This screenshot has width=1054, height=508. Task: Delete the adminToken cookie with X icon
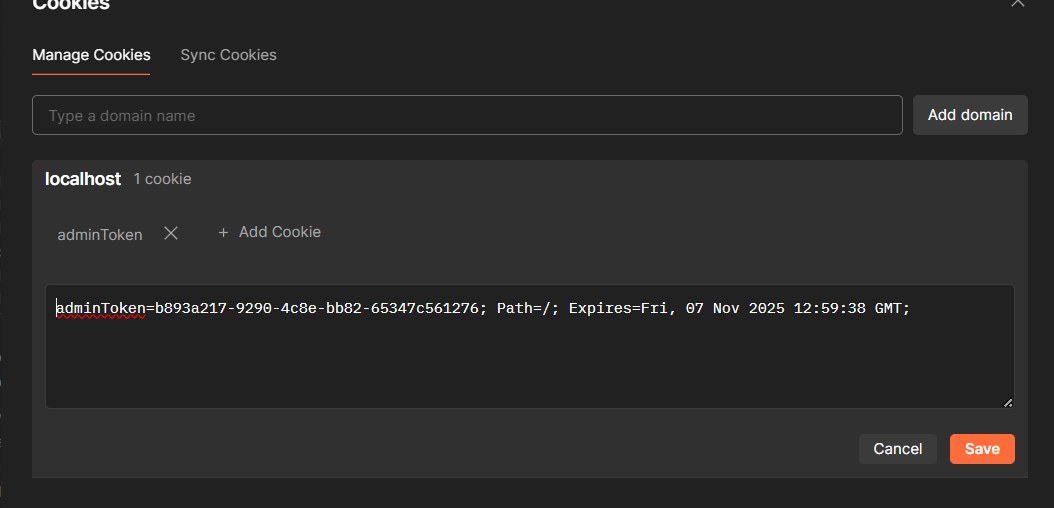(171, 233)
